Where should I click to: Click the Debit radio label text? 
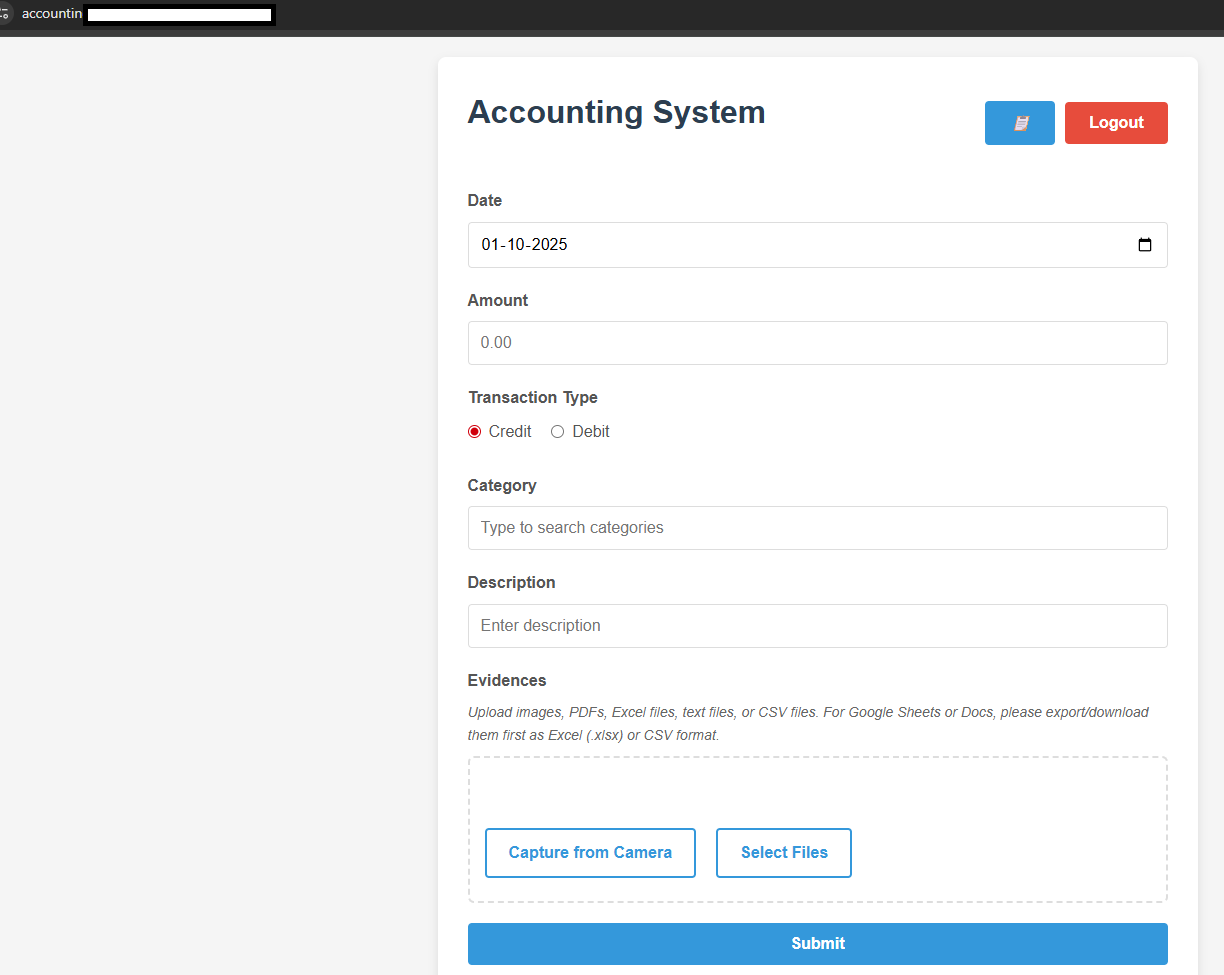[591, 431]
